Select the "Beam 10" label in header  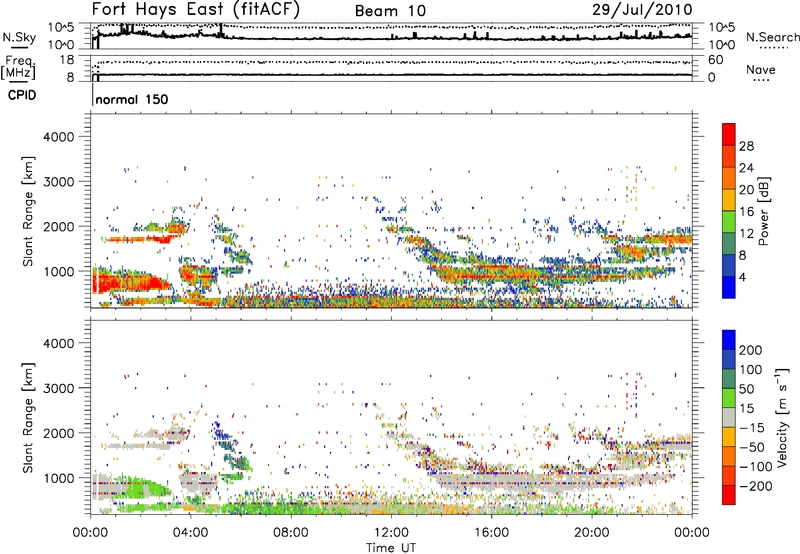(x=390, y=11)
